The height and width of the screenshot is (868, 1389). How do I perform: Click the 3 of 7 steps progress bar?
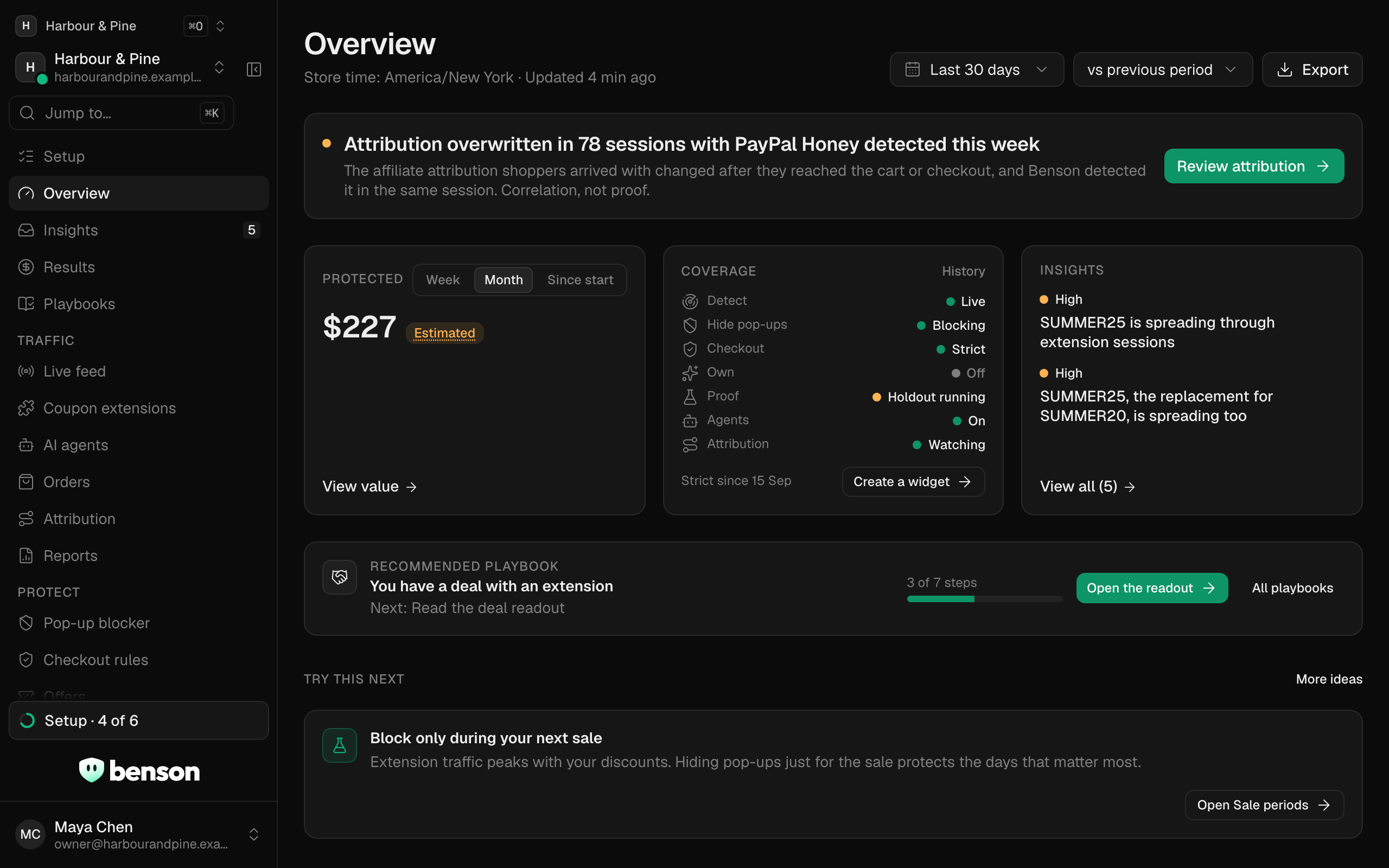985,599
